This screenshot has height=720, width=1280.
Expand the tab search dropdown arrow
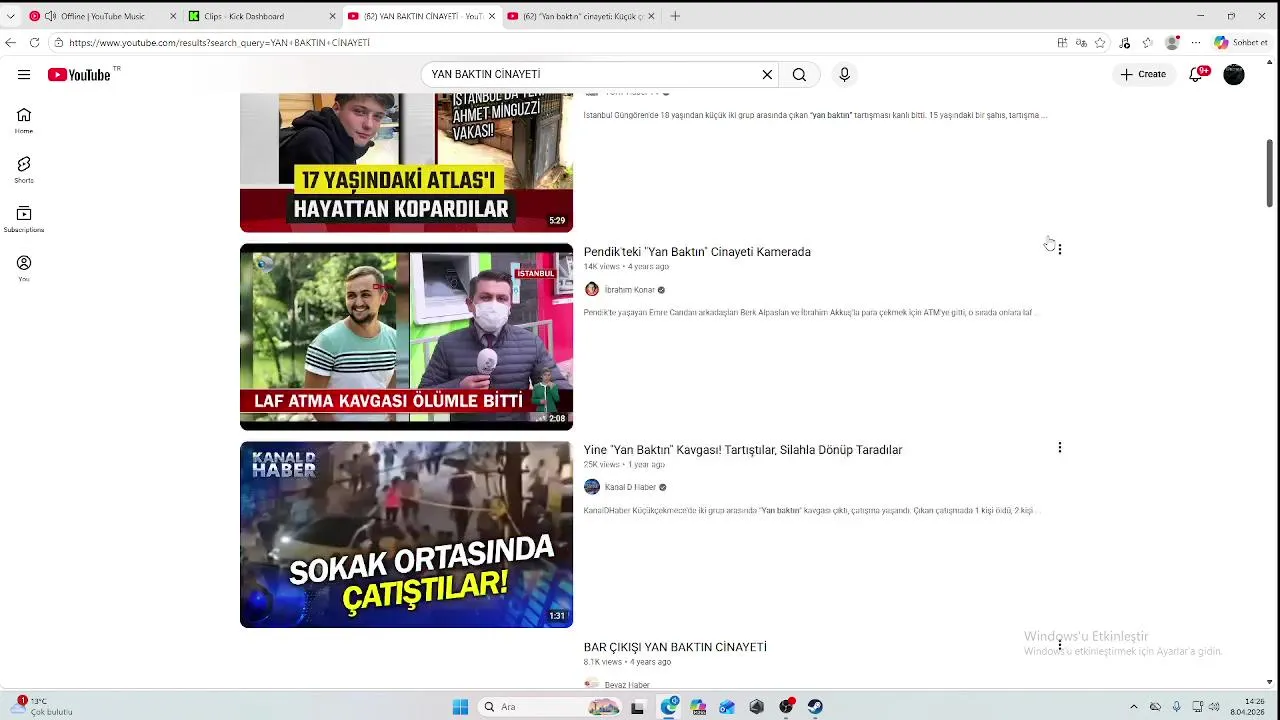11,16
